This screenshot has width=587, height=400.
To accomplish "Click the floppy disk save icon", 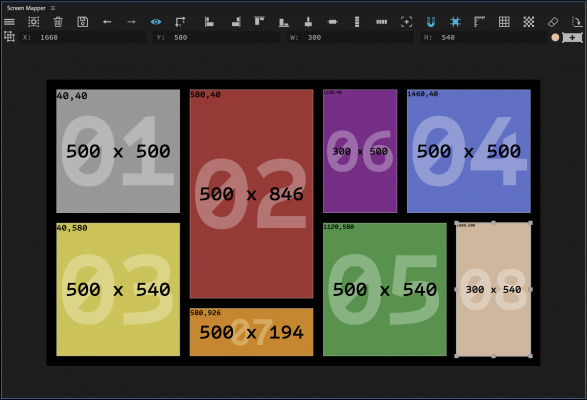I will (82, 22).
